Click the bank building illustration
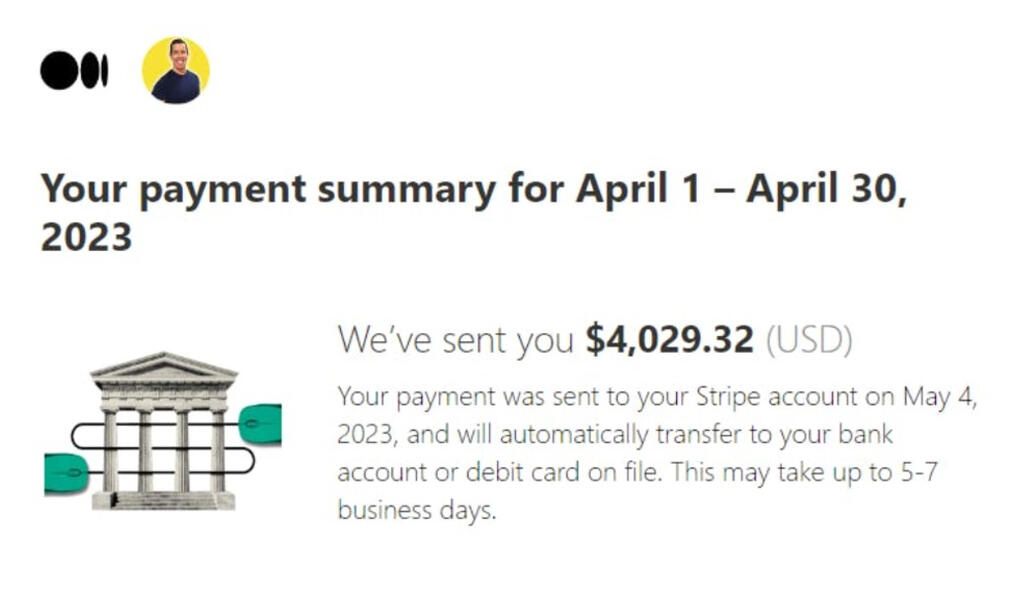The height and width of the screenshot is (602, 1019). click(164, 432)
